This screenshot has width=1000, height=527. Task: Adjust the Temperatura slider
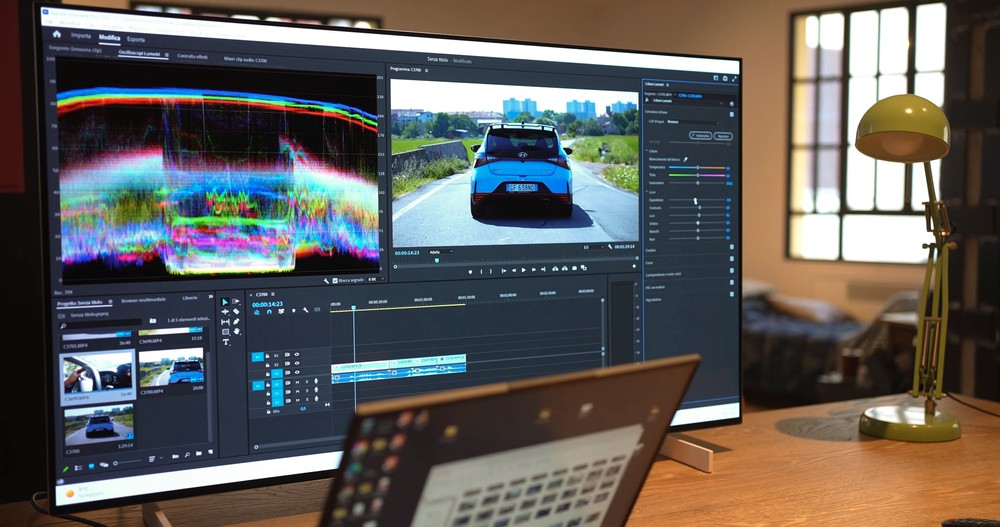coord(698,168)
